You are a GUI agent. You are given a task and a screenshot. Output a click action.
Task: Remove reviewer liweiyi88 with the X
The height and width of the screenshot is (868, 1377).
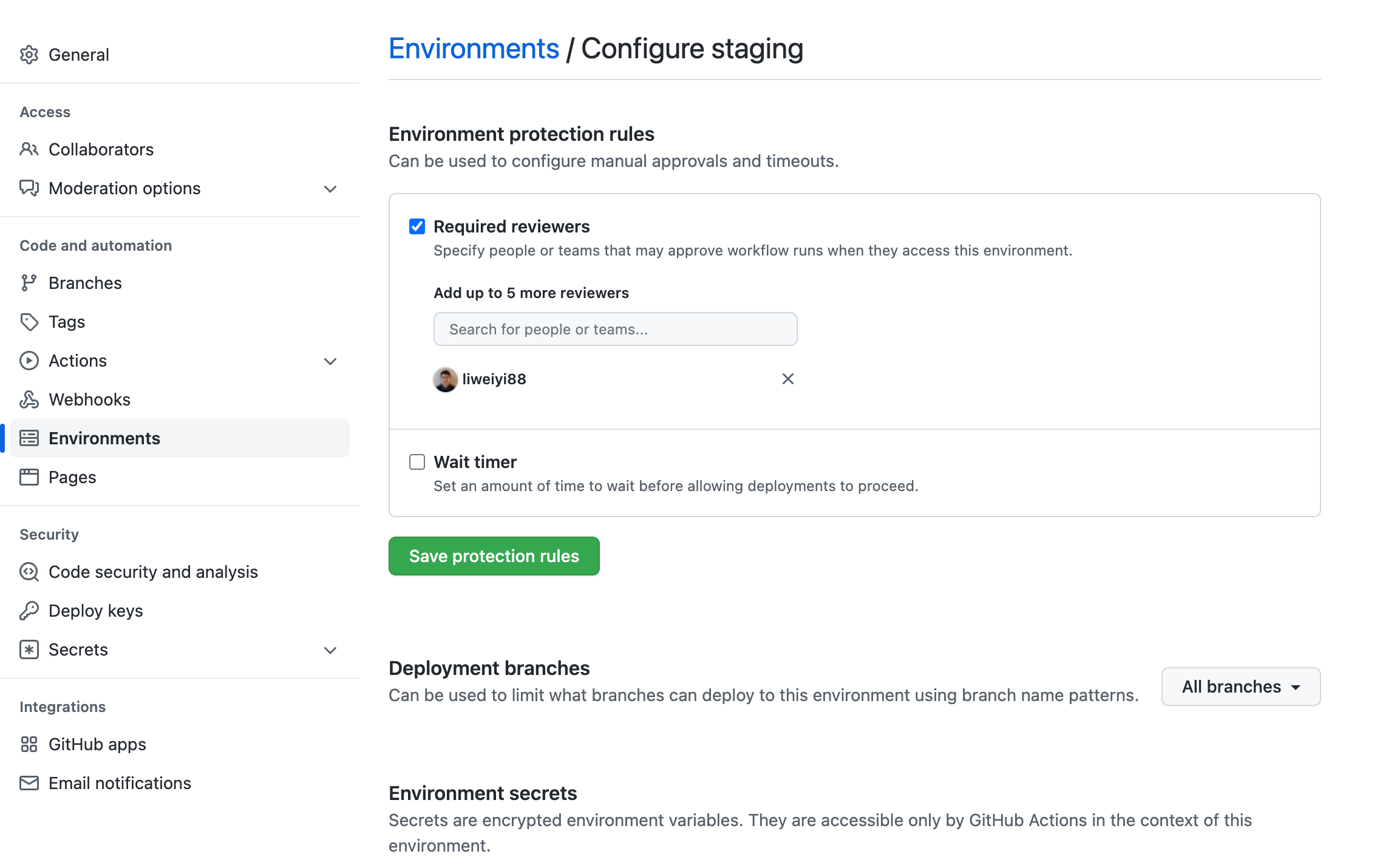[x=787, y=379]
